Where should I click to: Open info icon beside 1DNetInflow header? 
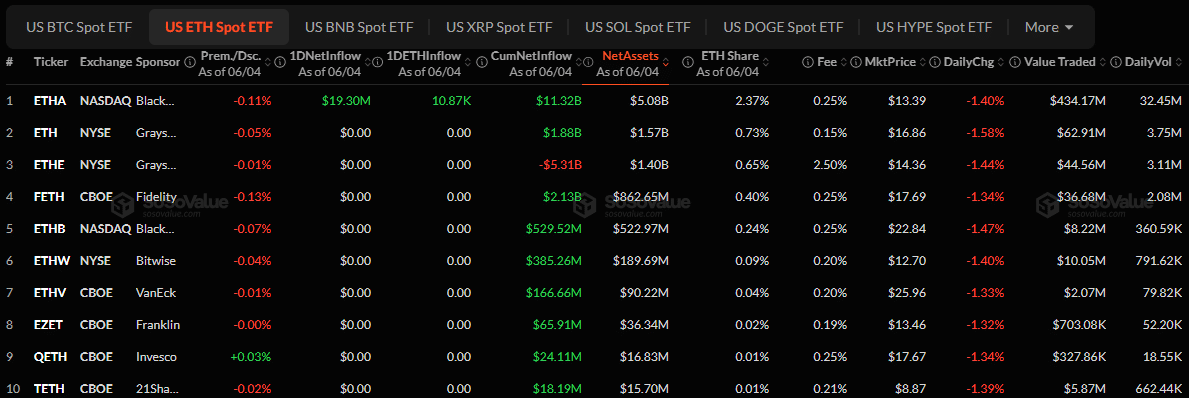(281, 62)
